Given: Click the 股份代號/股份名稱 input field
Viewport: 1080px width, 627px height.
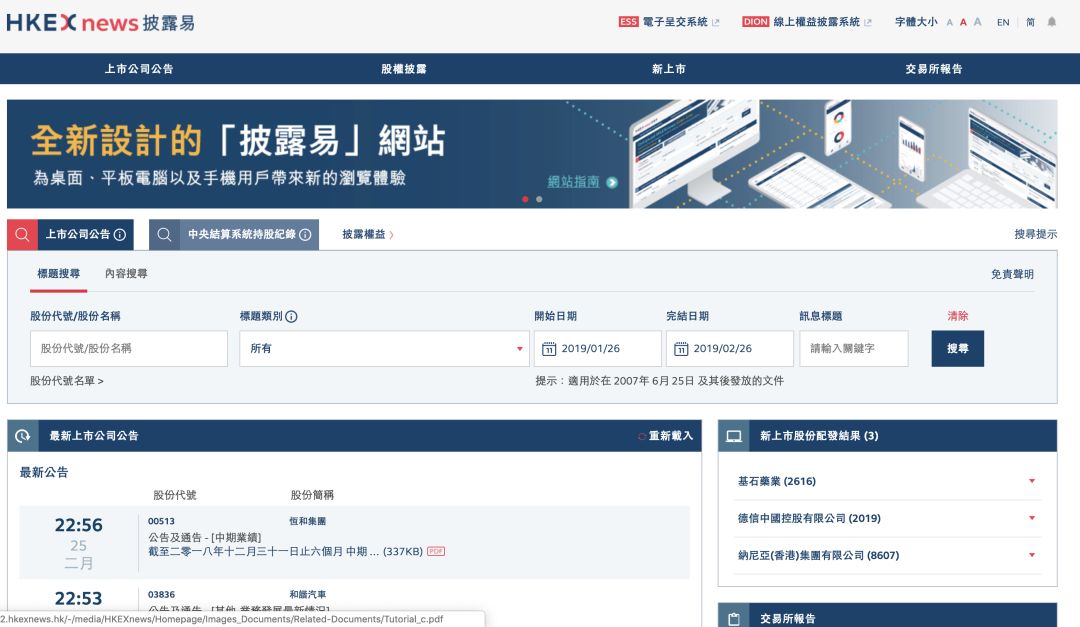Looking at the screenshot, I should tap(128, 348).
